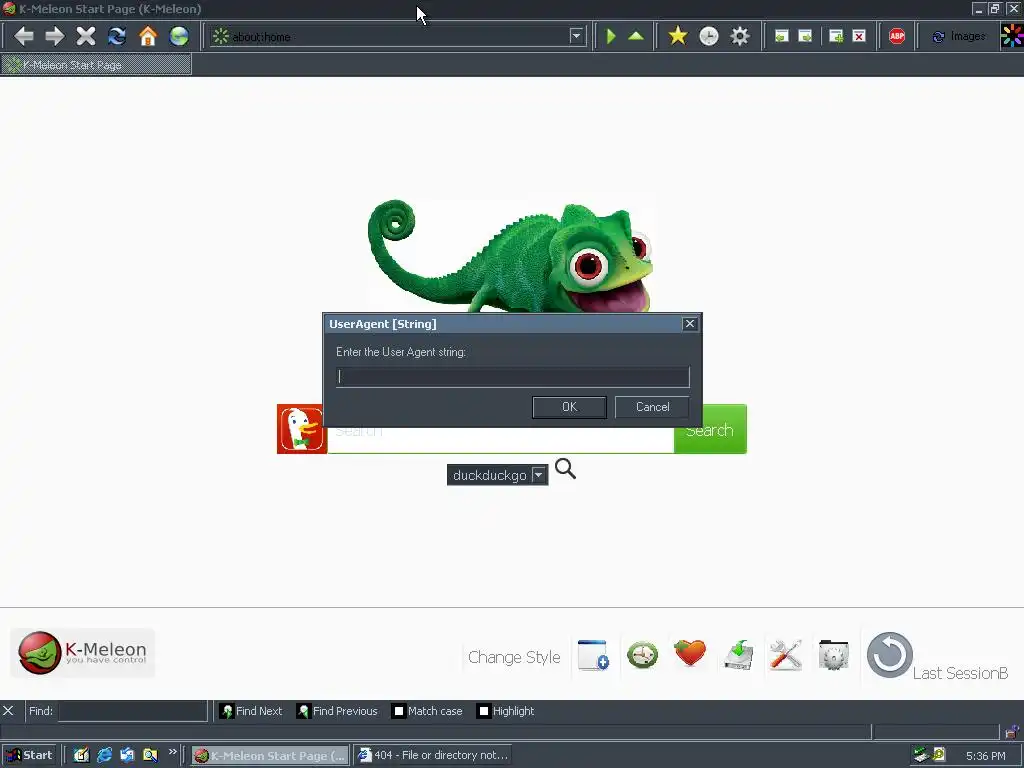Close current tab with the red X tab icon
The width and height of the screenshot is (1024, 768).
[x=859, y=37]
